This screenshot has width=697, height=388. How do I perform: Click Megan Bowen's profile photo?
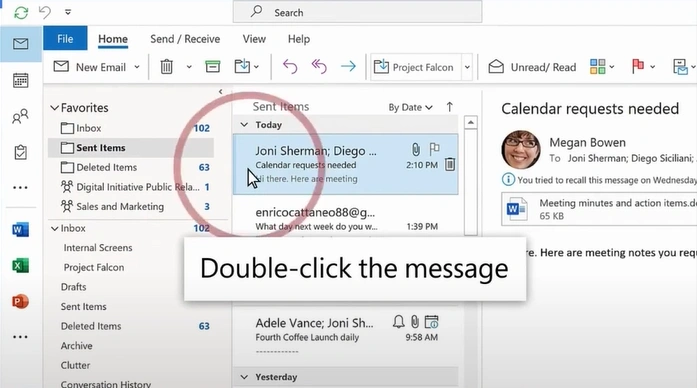521,150
